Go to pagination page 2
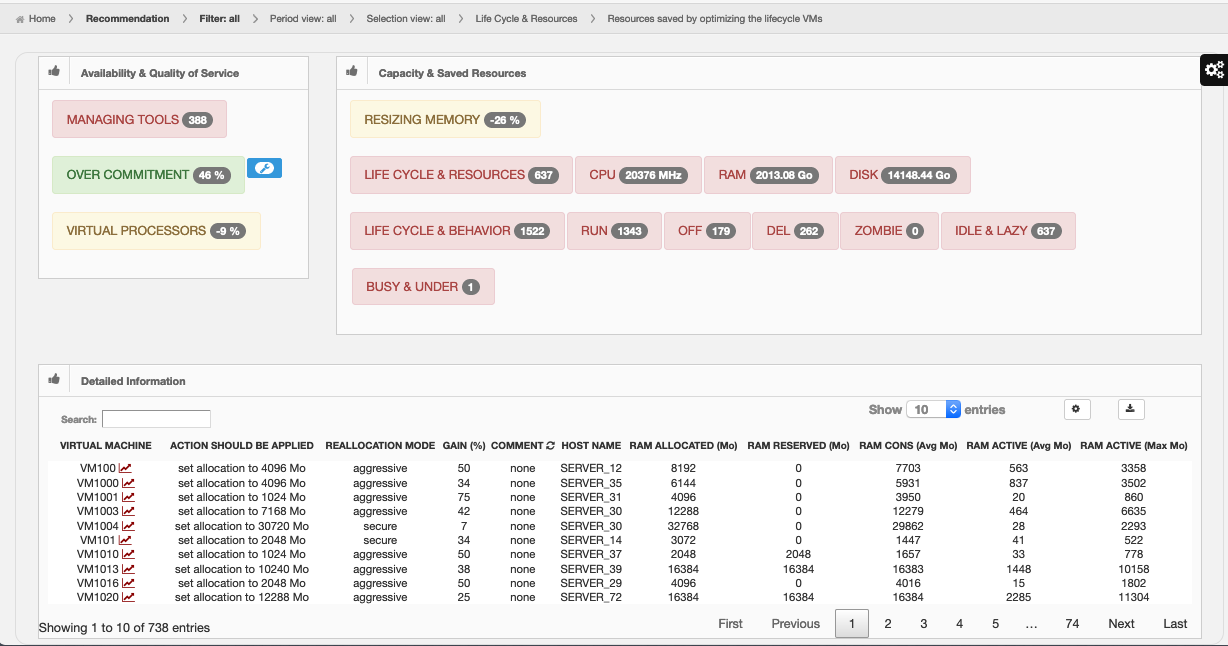The width and height of the screenshot is (1228, 646). [887, 624]
